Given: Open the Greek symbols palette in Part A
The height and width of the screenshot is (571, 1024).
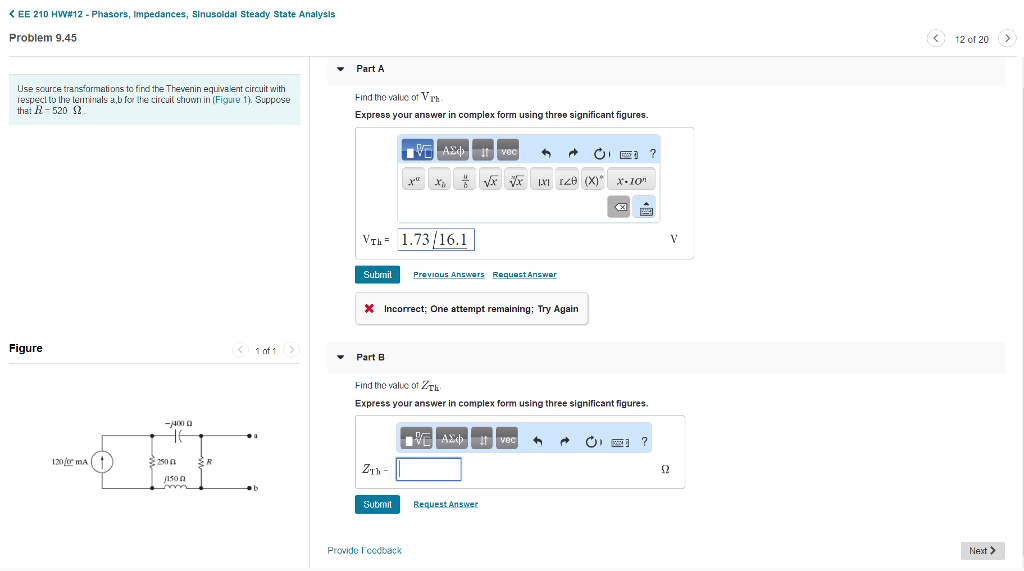Looking at the screenshot, I should [453, 151].
